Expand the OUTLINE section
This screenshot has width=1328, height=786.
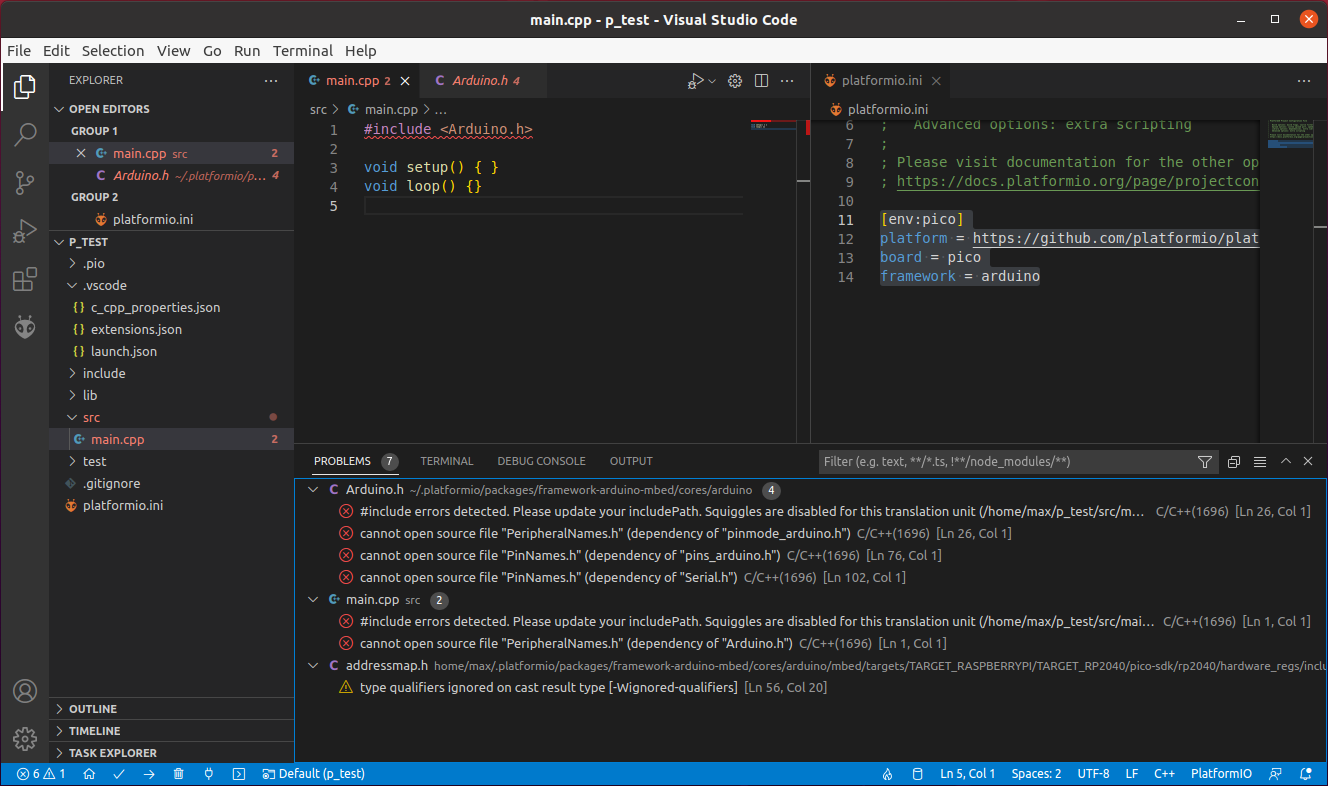171,709
